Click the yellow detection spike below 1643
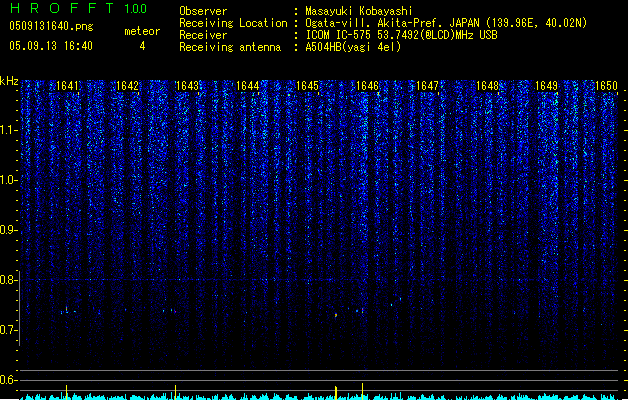Screen dimensions: 629x400 click(x=175, y=392)
